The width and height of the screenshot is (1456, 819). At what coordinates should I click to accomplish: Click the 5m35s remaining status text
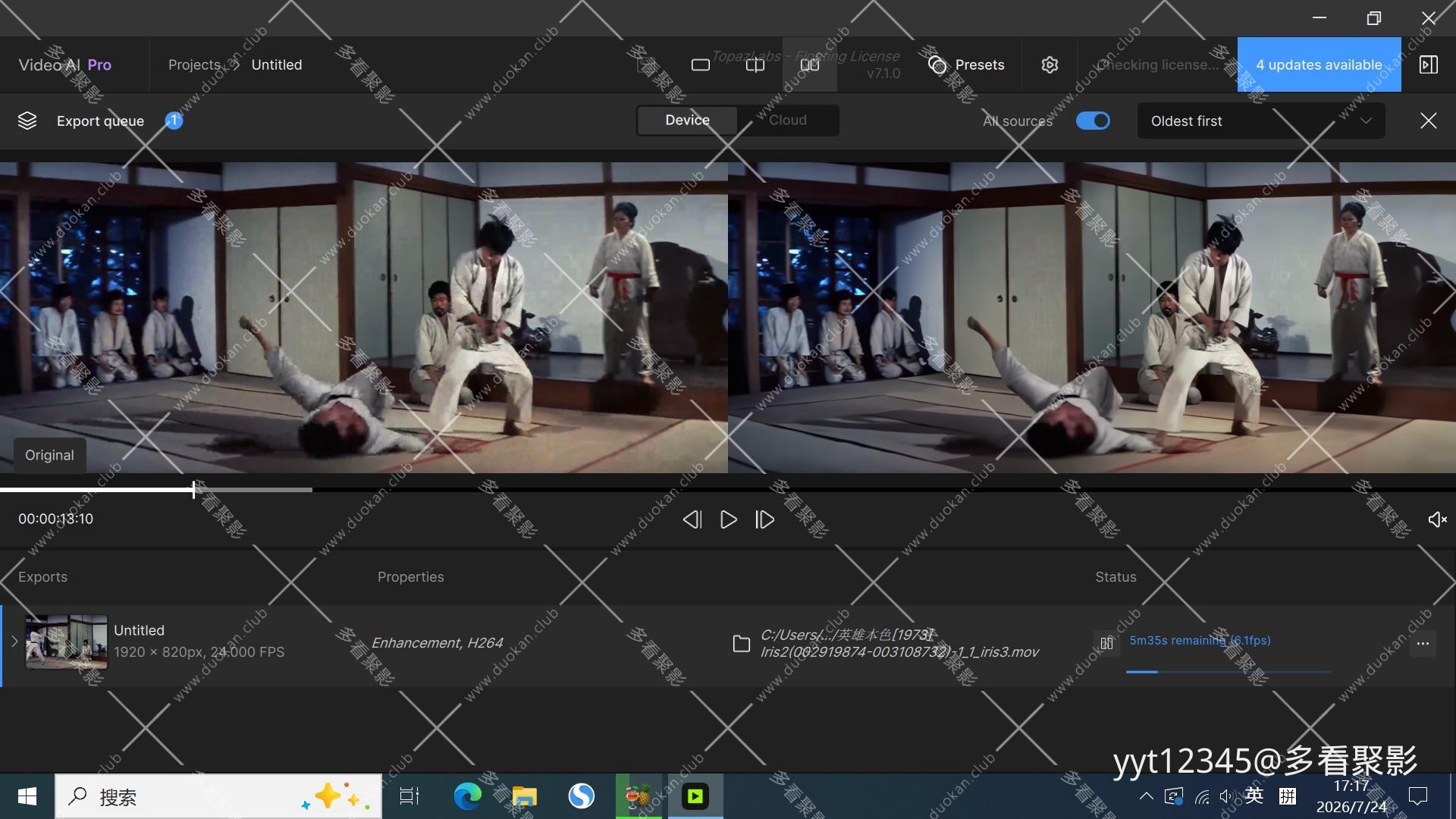[1200, 641]
